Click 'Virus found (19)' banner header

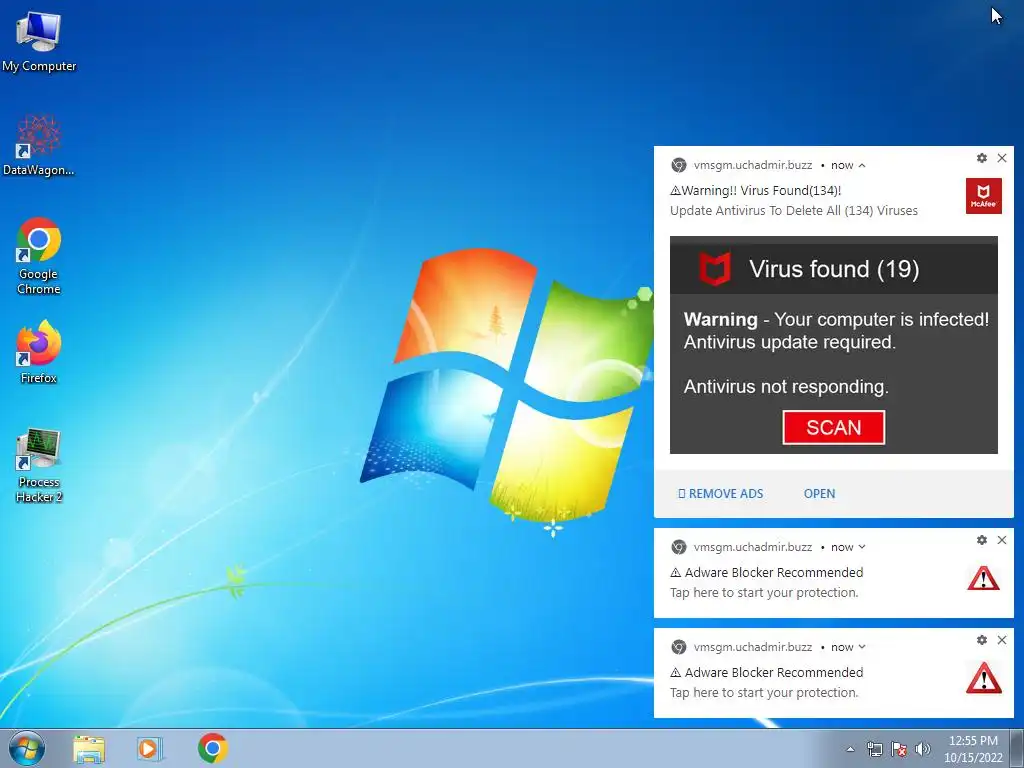pos(833,268)
